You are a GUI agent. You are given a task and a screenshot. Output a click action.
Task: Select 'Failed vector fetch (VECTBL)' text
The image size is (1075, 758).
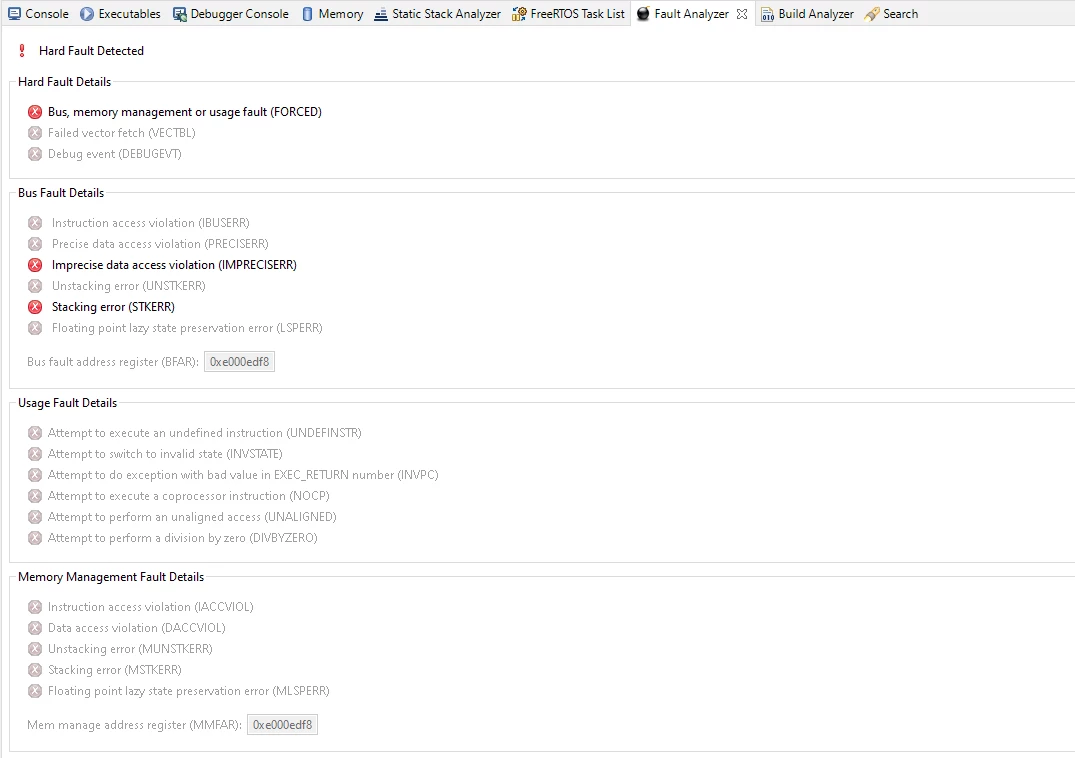tap(121, 133)
